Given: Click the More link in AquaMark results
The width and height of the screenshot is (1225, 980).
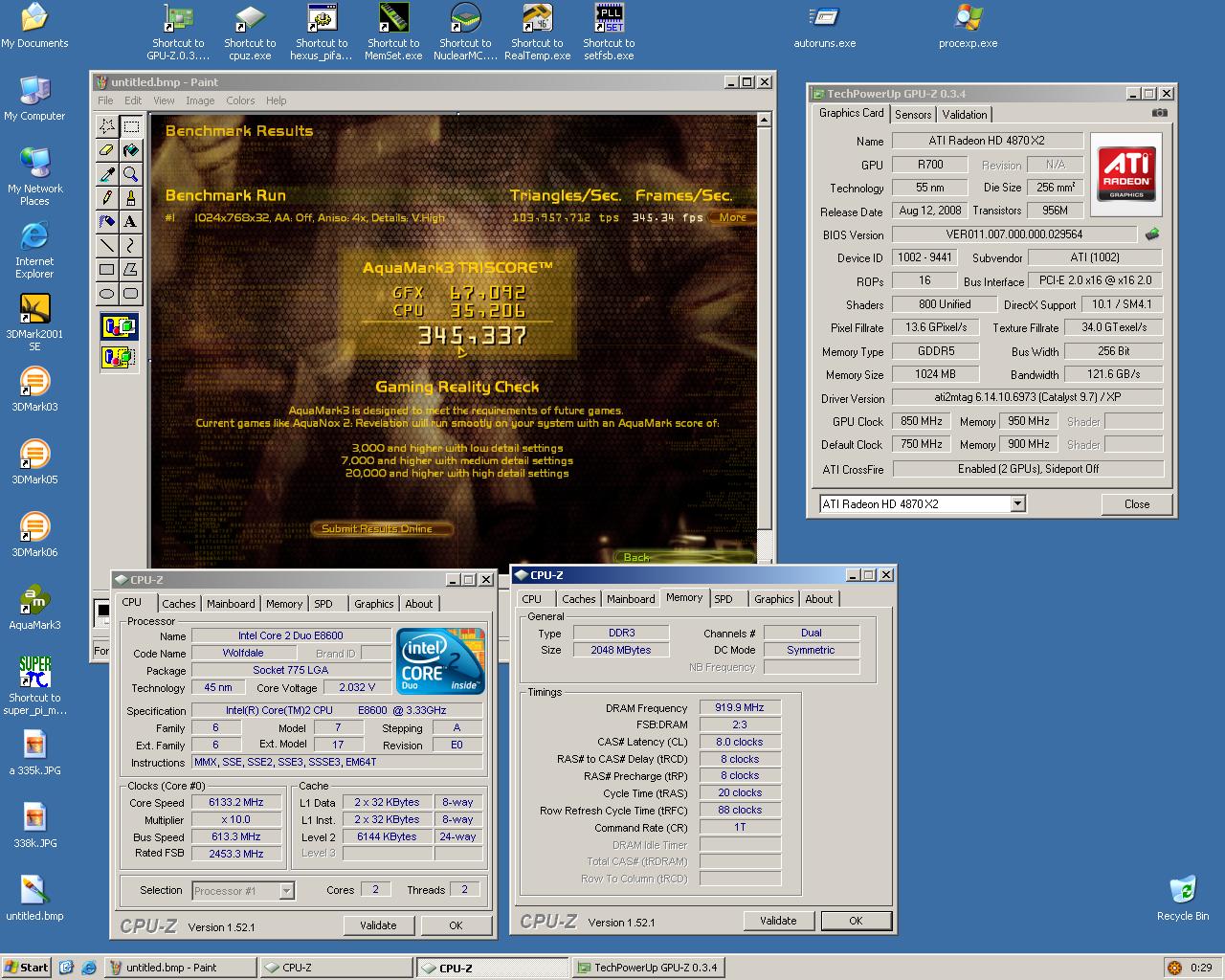Looking at the screenshot, I should click(733, 217).
